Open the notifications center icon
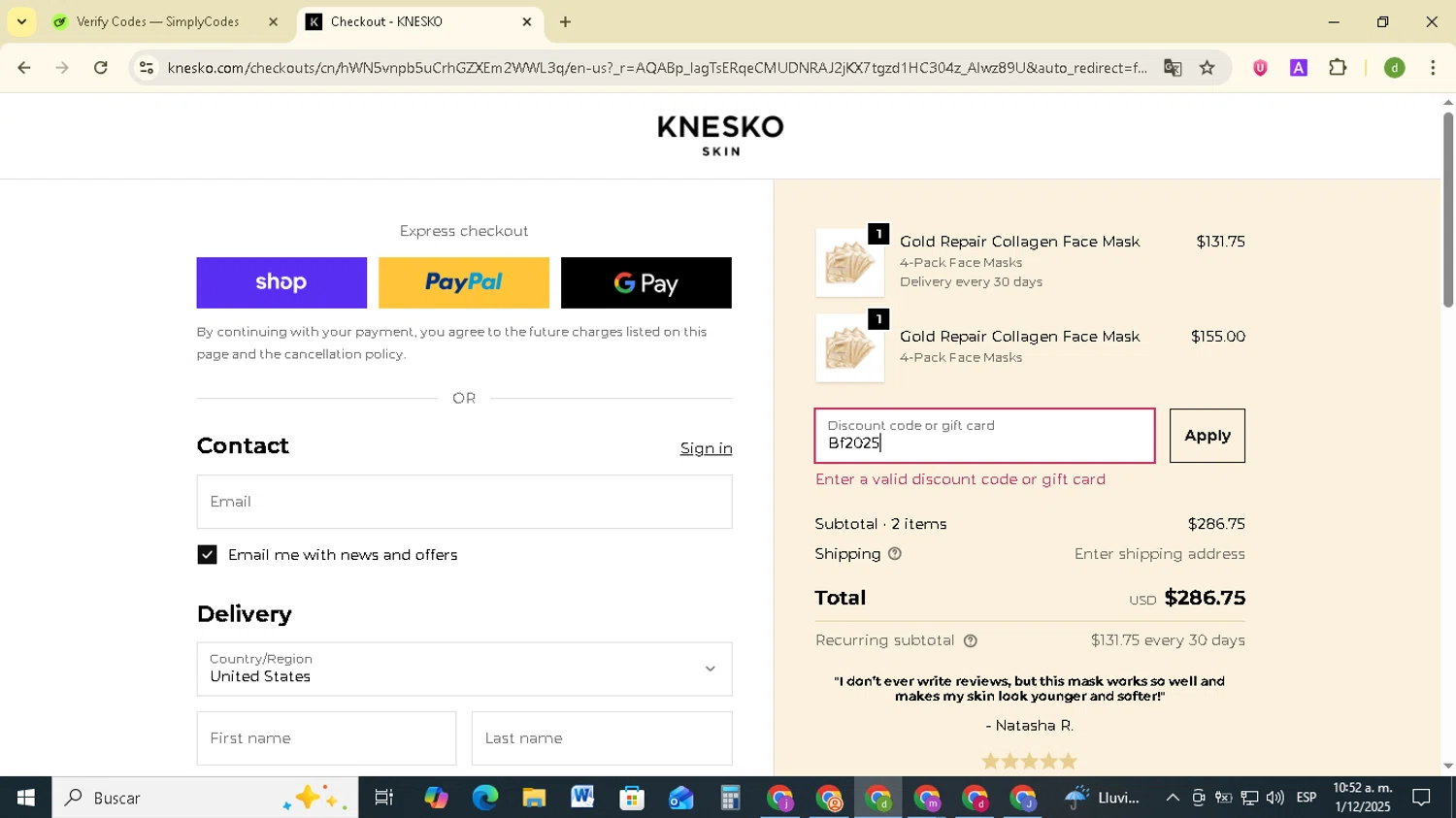1456x818 pixels. (x=1422, y=798)
